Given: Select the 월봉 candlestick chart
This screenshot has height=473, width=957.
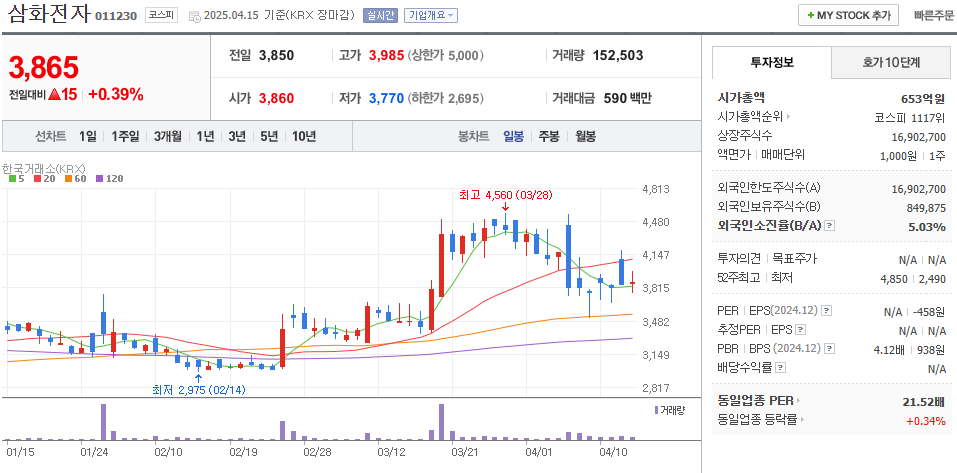Looking at the screenshot, I should tap(585, 136).
